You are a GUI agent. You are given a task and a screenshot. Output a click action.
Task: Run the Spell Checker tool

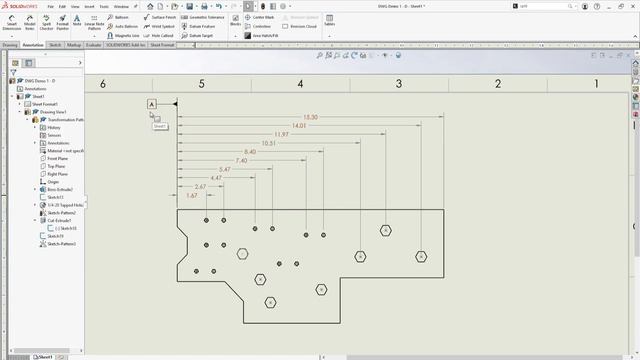click(x=46, y=22)
